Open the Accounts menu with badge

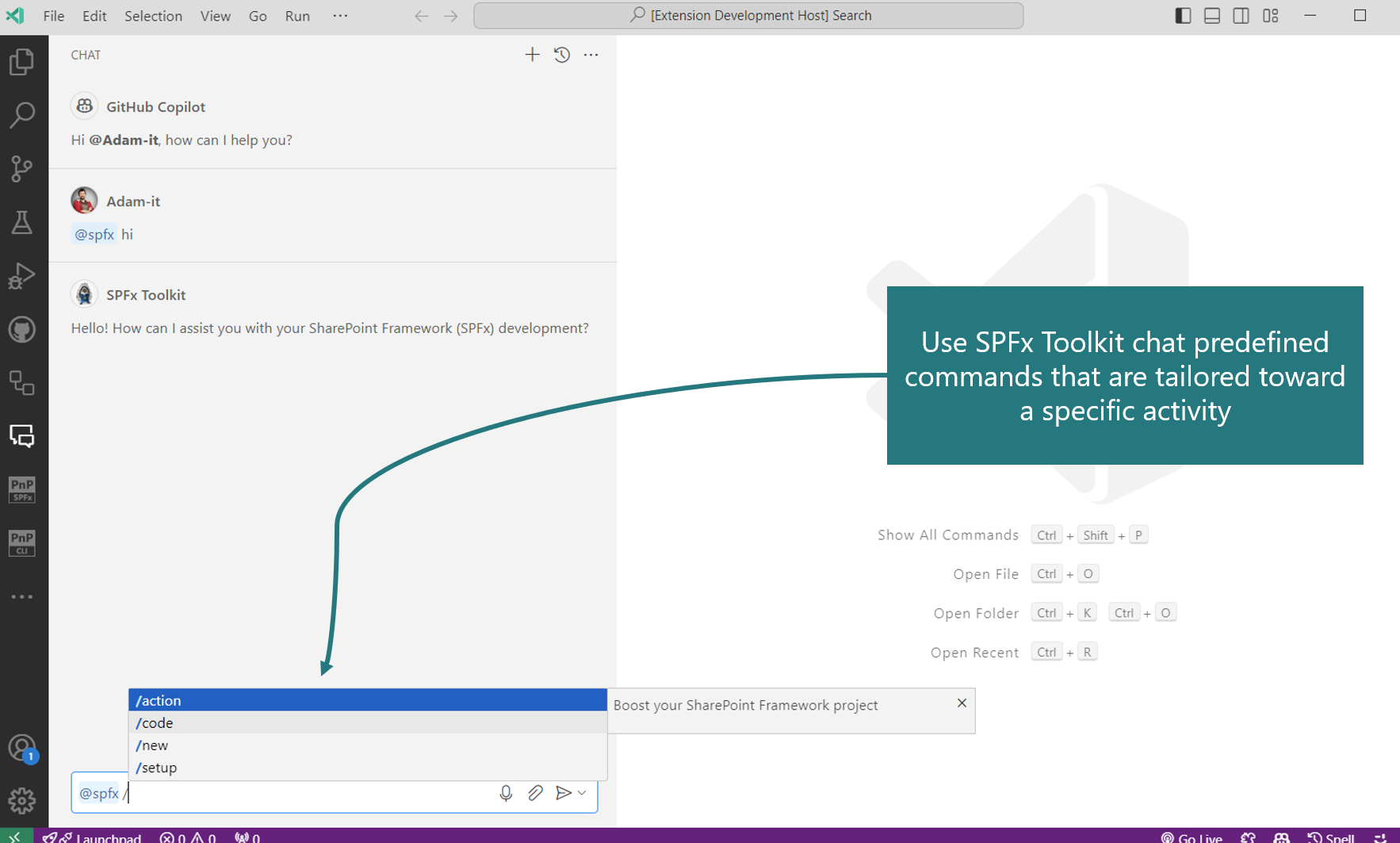pos(22,748)
